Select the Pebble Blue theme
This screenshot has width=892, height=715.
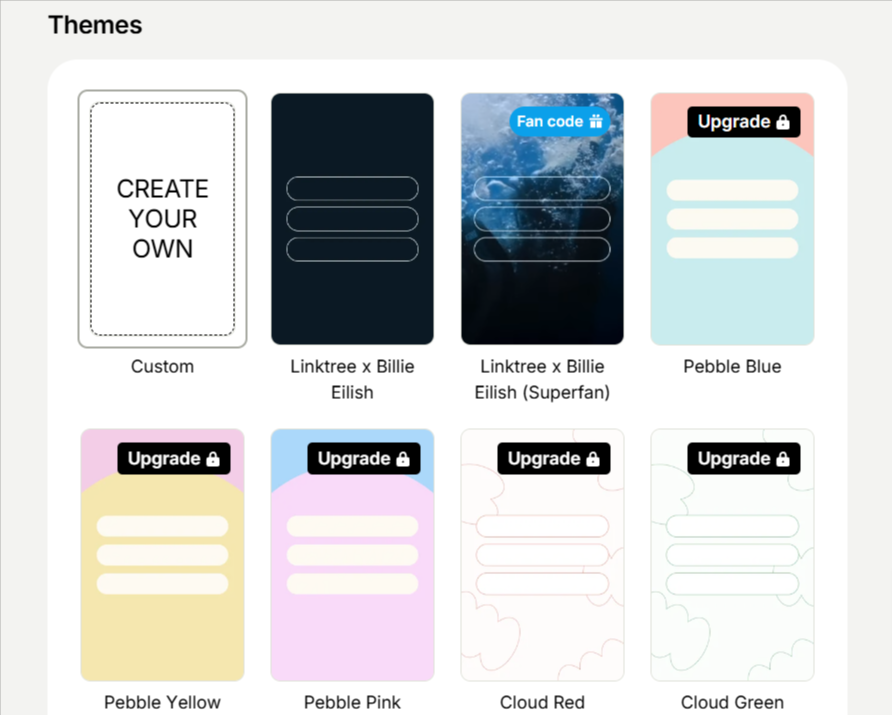pos(732,250)
